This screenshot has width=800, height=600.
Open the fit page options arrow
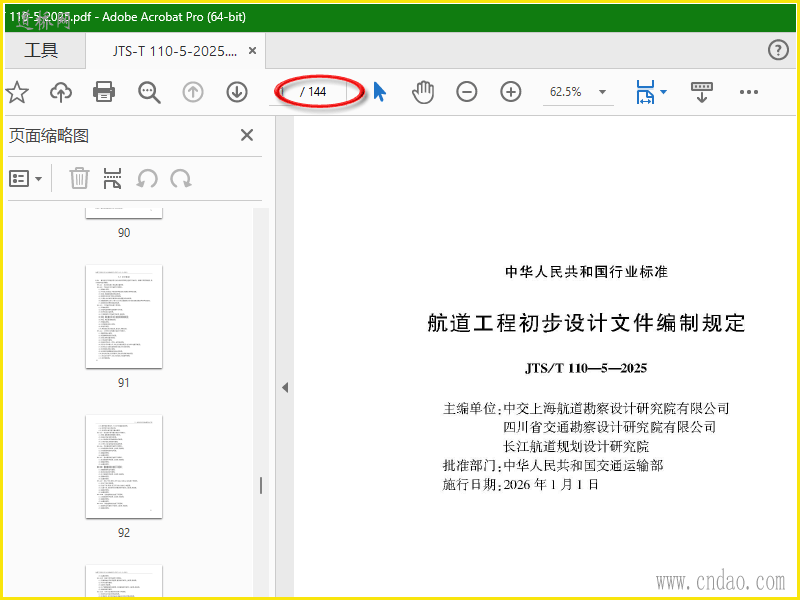[x=663, y=92]
